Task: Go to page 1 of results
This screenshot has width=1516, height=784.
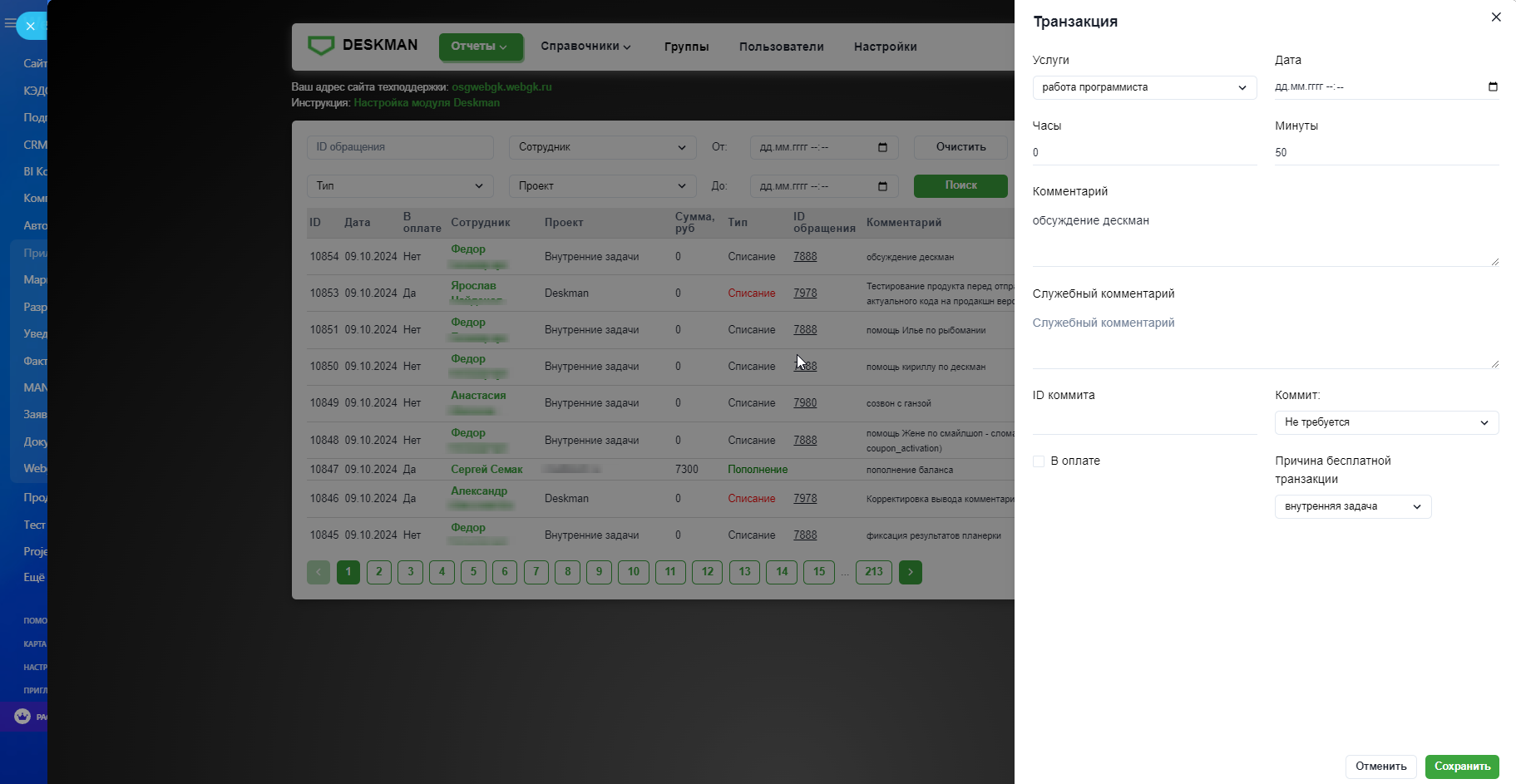Action: coord(348,572)
